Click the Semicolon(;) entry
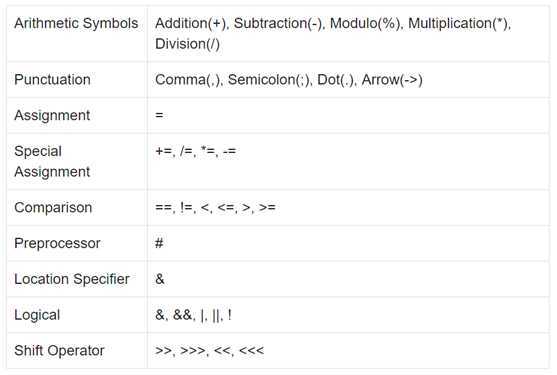This screenshot has width=557, height=375. click(270, 80)
